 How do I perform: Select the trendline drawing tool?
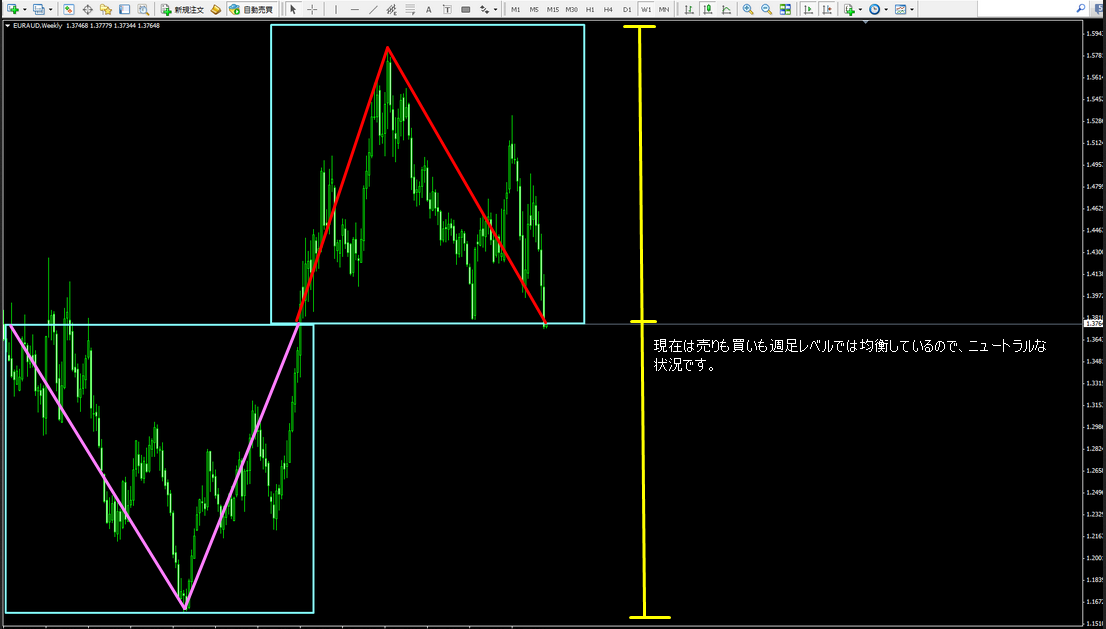pyautogui.click(x=373, y=9)
